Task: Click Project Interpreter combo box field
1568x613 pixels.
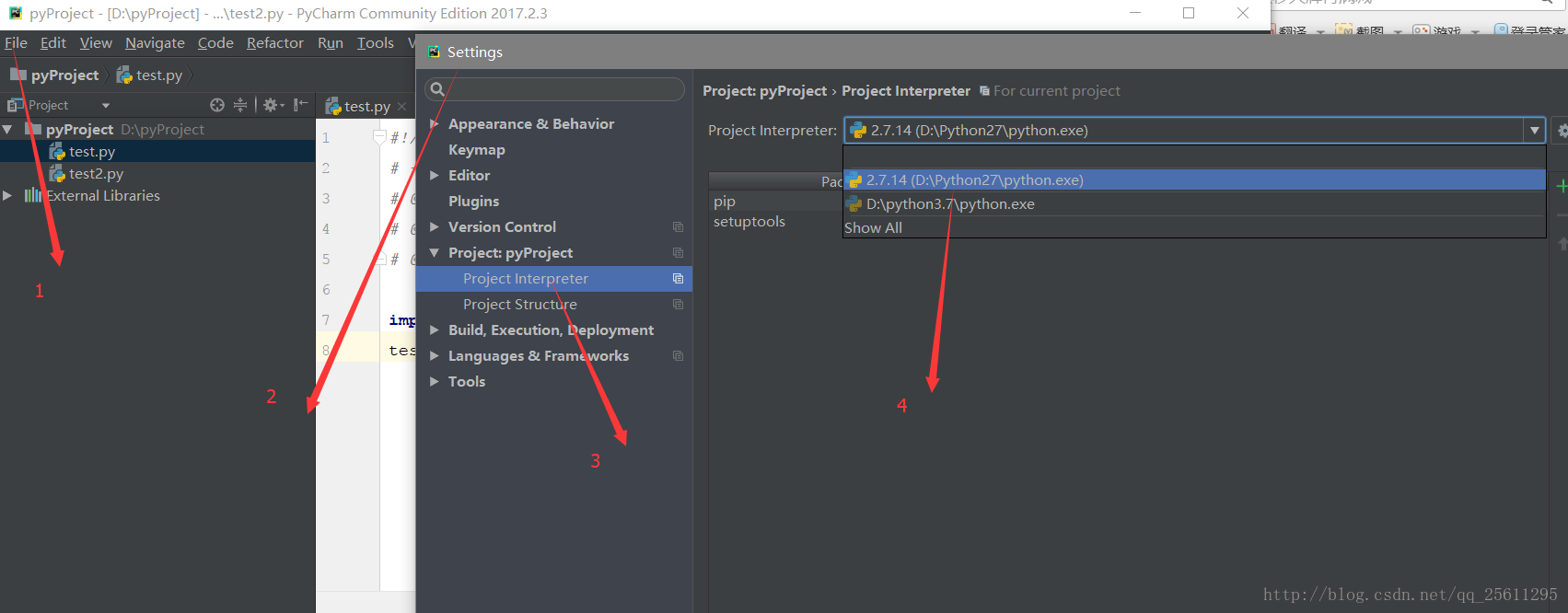Action: [x=1194, y=131]
